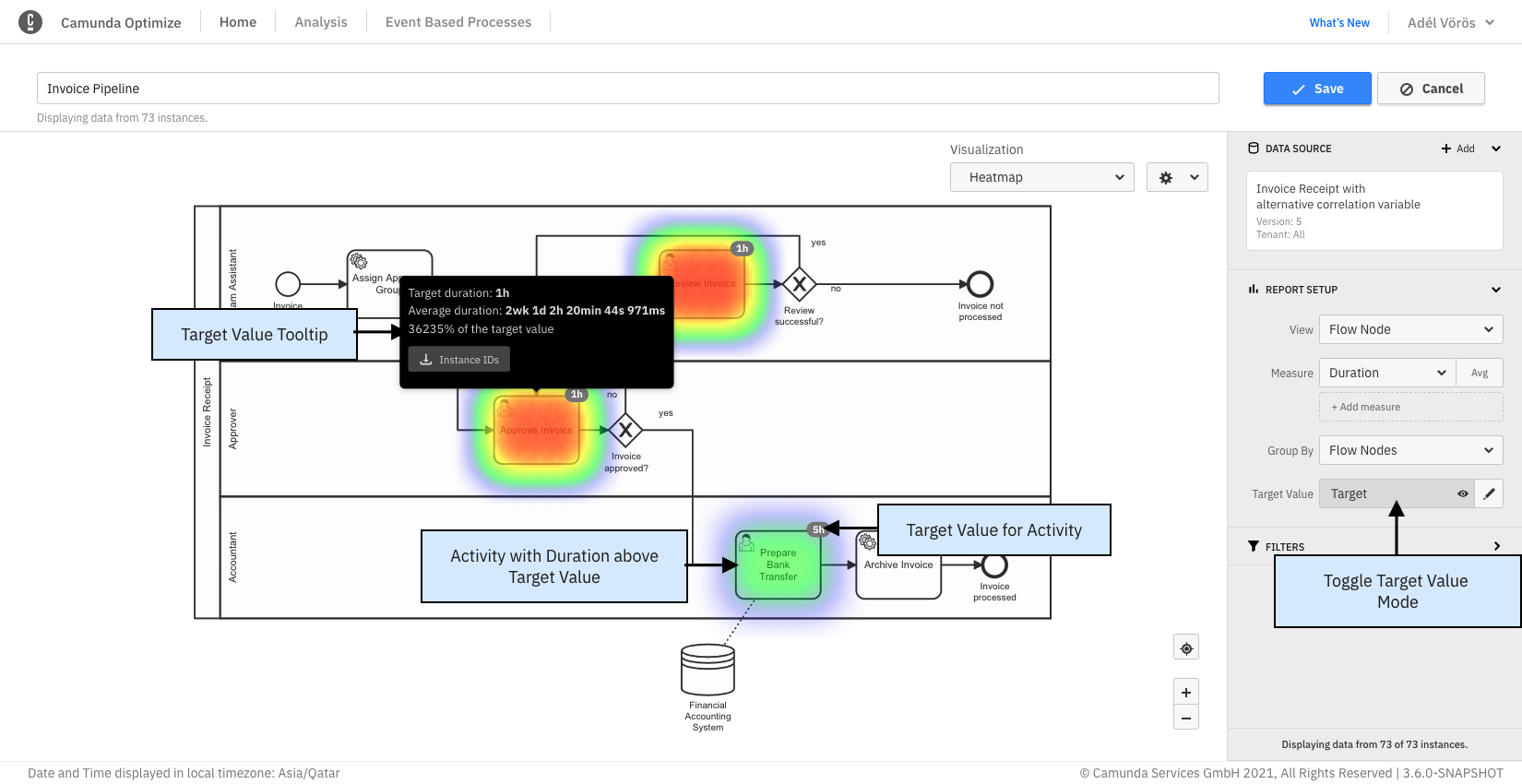Click the reset diagram position icon

point(1186,648)
